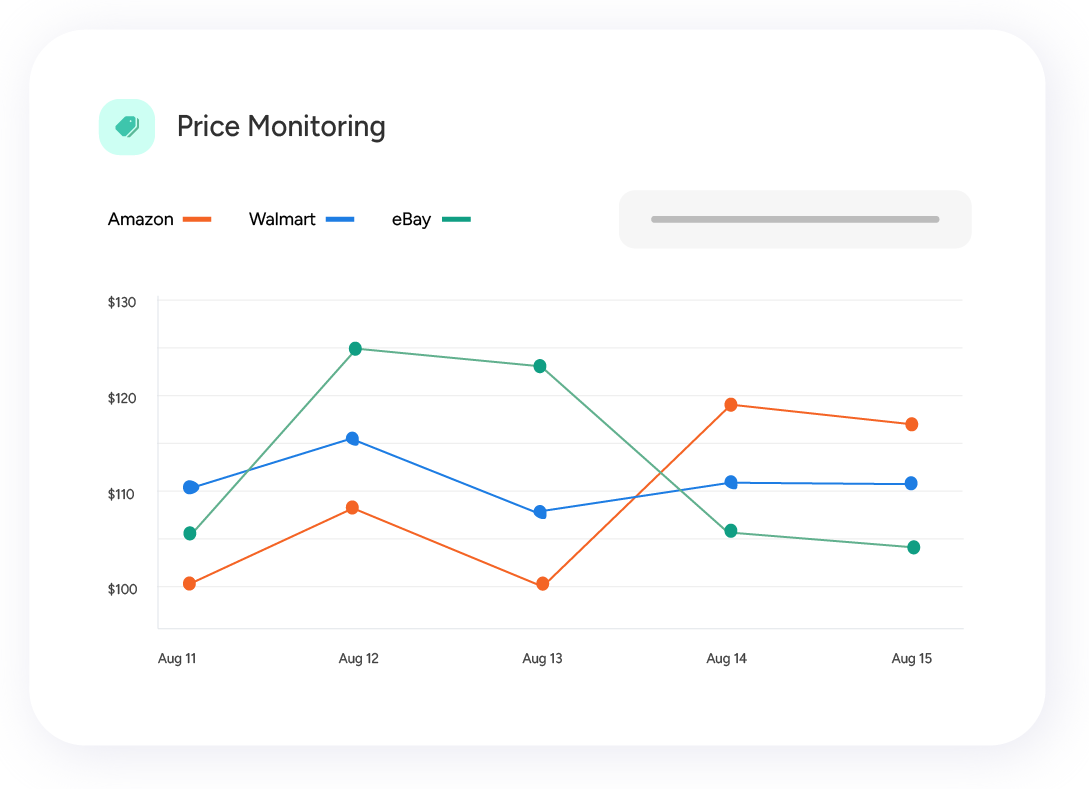
Task: Select eBay data point on Aug 14
Action: tap(731, 531)
